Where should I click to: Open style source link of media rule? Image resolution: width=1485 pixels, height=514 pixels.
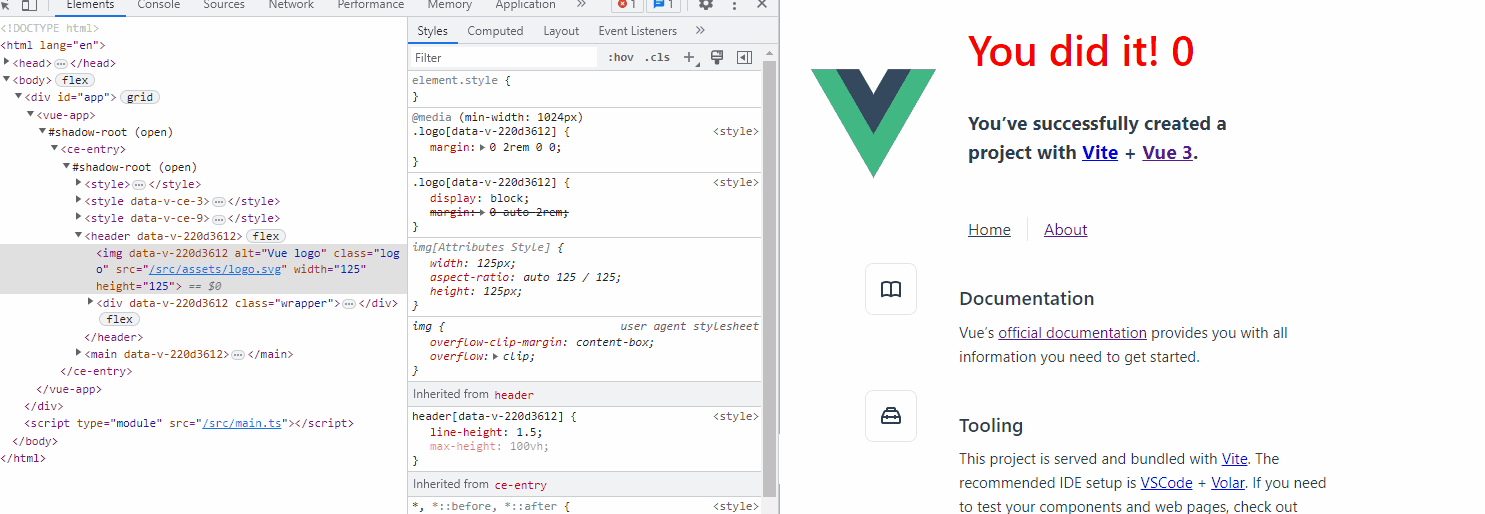pos(735,131)
